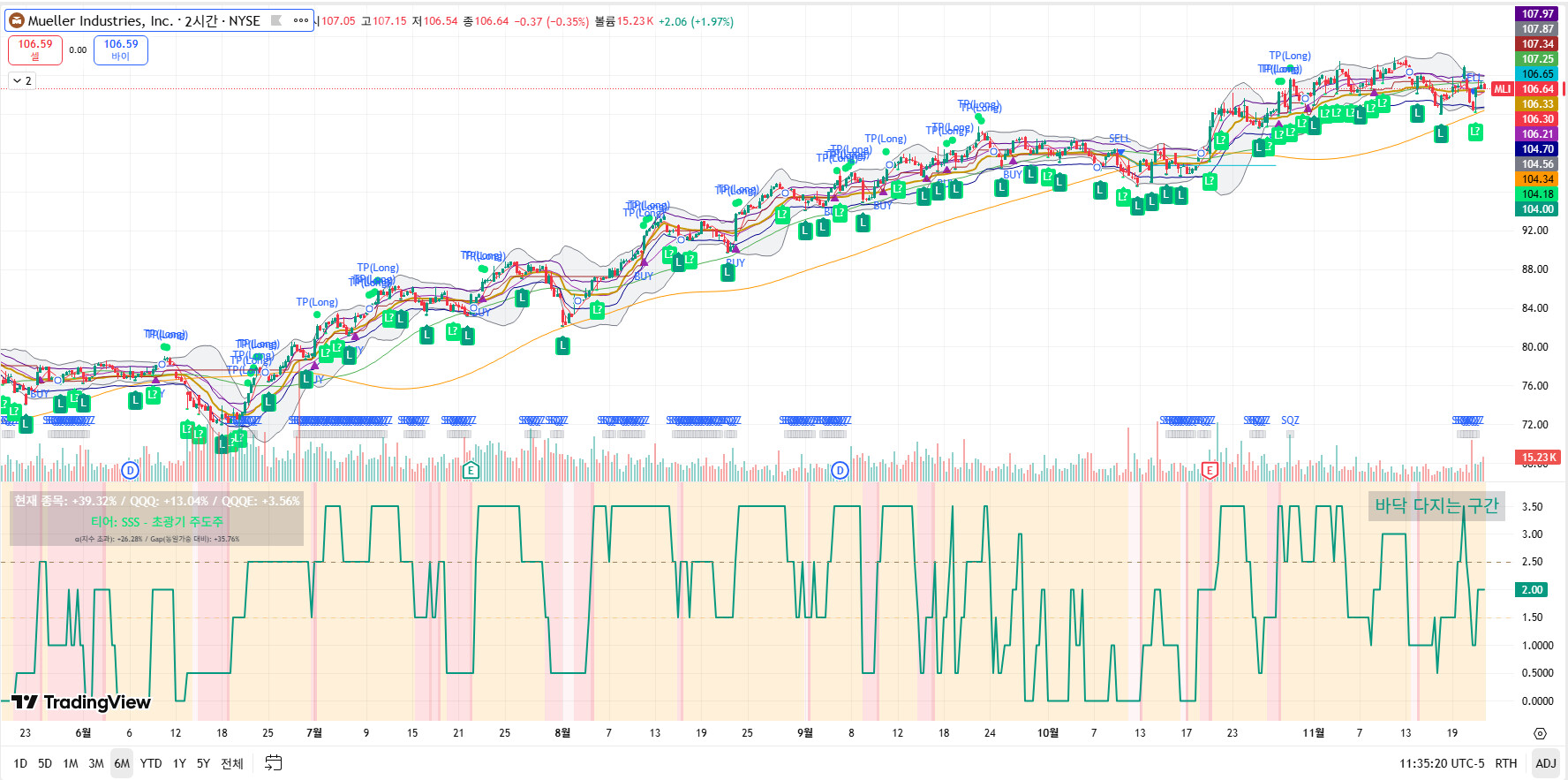
Task: Click the green earnings E marker
Action: (x=471, y=470)
